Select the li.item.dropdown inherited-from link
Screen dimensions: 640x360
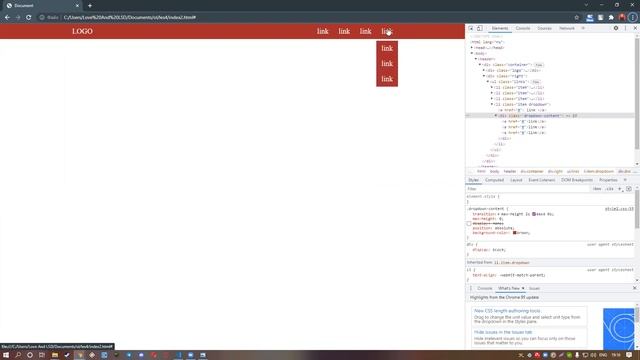pos(512,262)
